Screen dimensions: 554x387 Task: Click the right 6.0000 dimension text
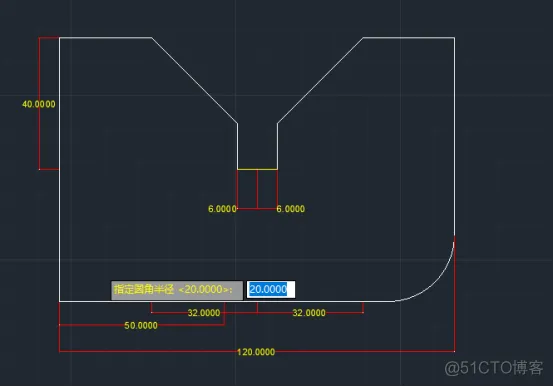pyautogui.click(x=290, y=209)
